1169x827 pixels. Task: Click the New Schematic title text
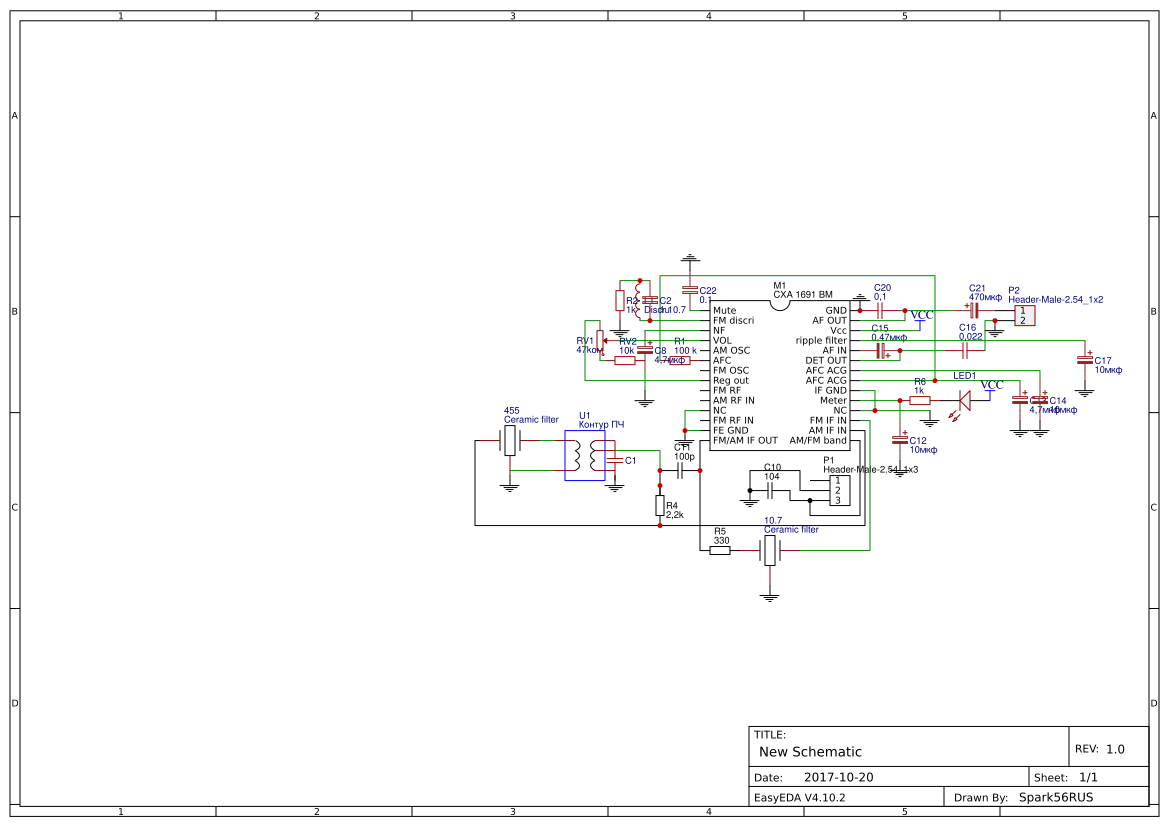pos(808,751)
